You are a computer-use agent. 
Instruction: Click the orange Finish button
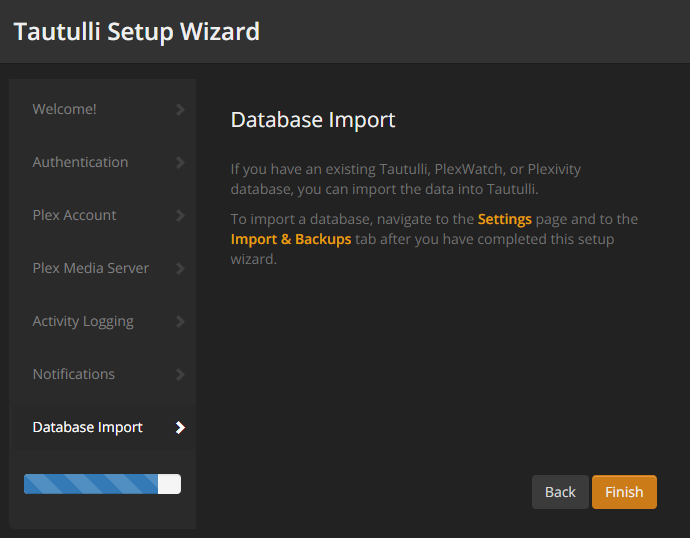click(x=624, y=492)
